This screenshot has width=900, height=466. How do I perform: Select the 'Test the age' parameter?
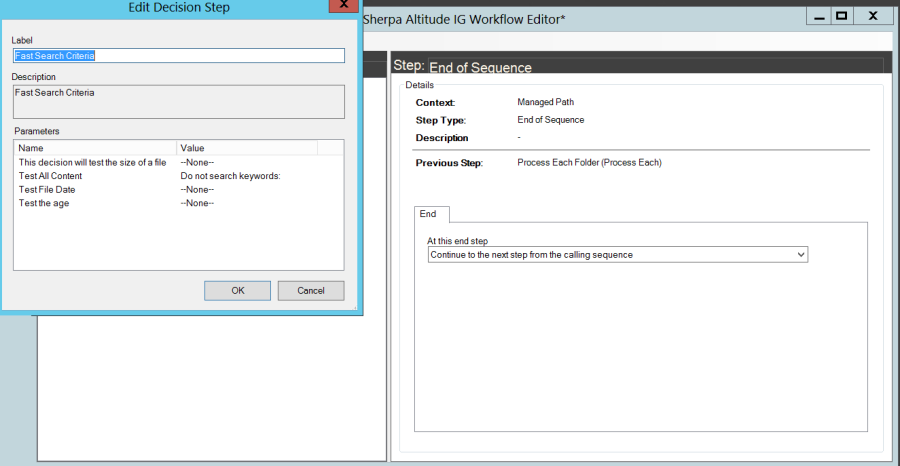click(x=44, y=204)
